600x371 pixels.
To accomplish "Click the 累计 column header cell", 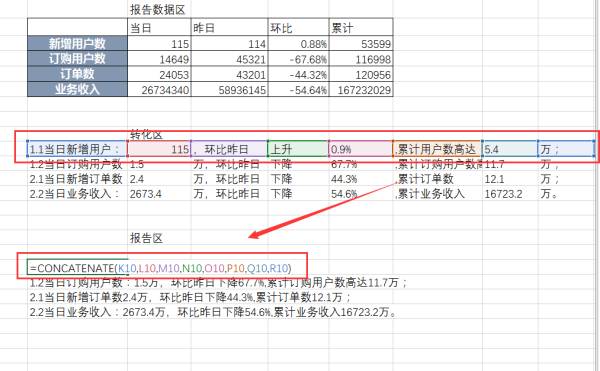I will click(361, 28).
